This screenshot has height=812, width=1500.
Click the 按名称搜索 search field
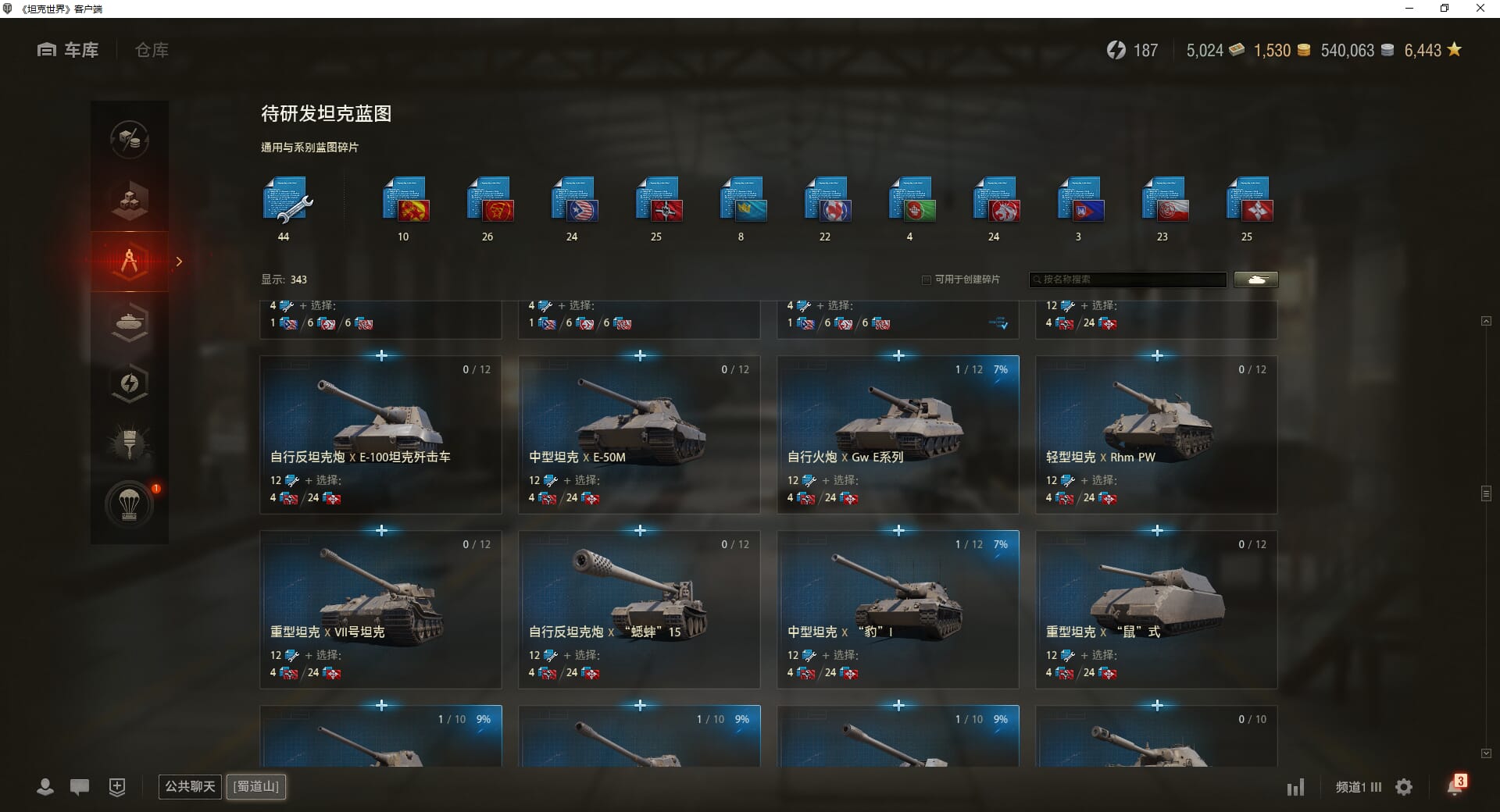(1127, 280)
